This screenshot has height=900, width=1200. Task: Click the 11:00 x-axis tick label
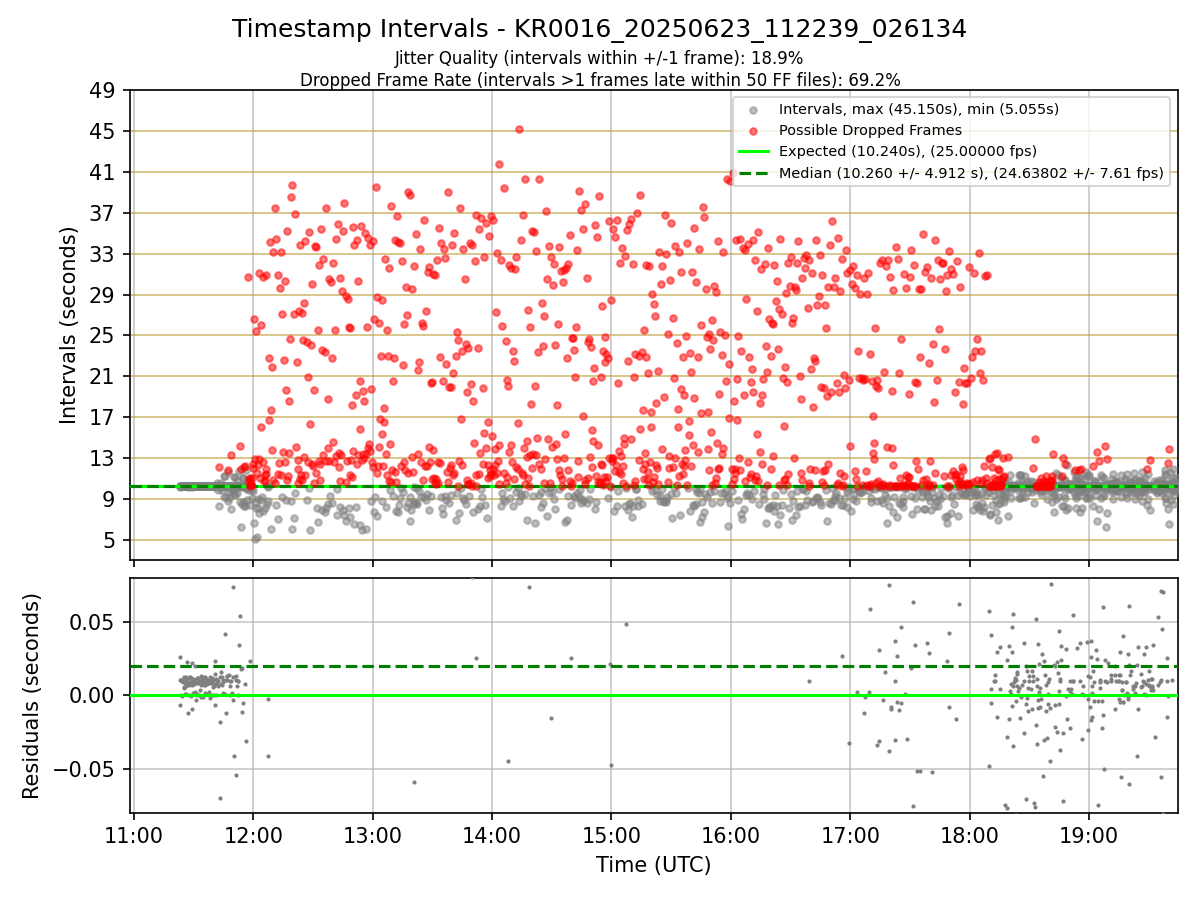pyautogui.click(x=133, y=835)
